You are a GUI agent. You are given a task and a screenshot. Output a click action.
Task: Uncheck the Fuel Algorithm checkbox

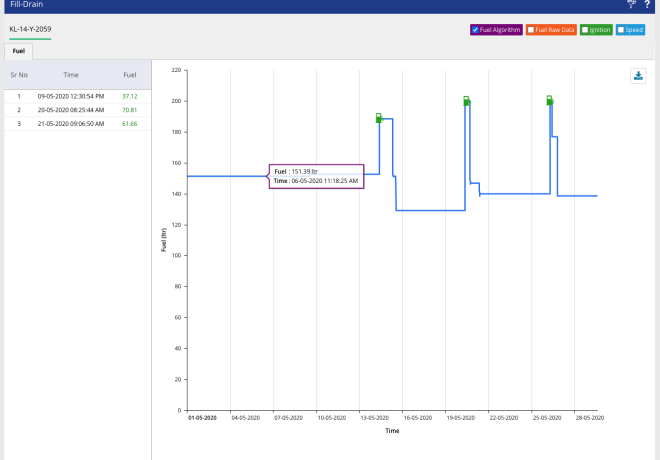(x=475, y=30)
